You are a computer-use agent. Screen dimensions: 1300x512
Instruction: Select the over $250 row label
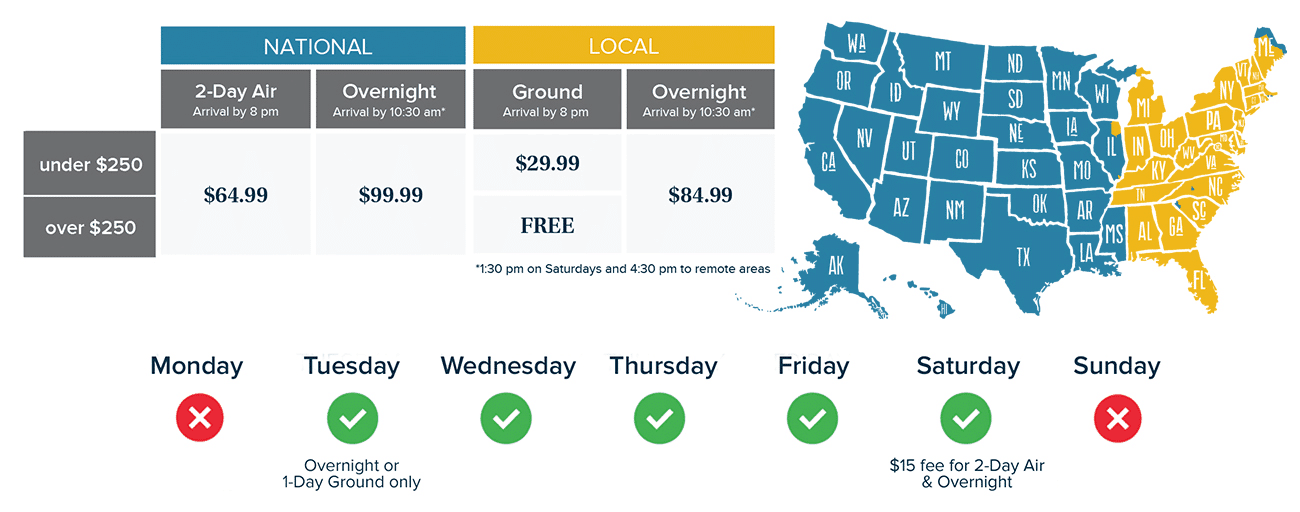click(x=90, y=227)
